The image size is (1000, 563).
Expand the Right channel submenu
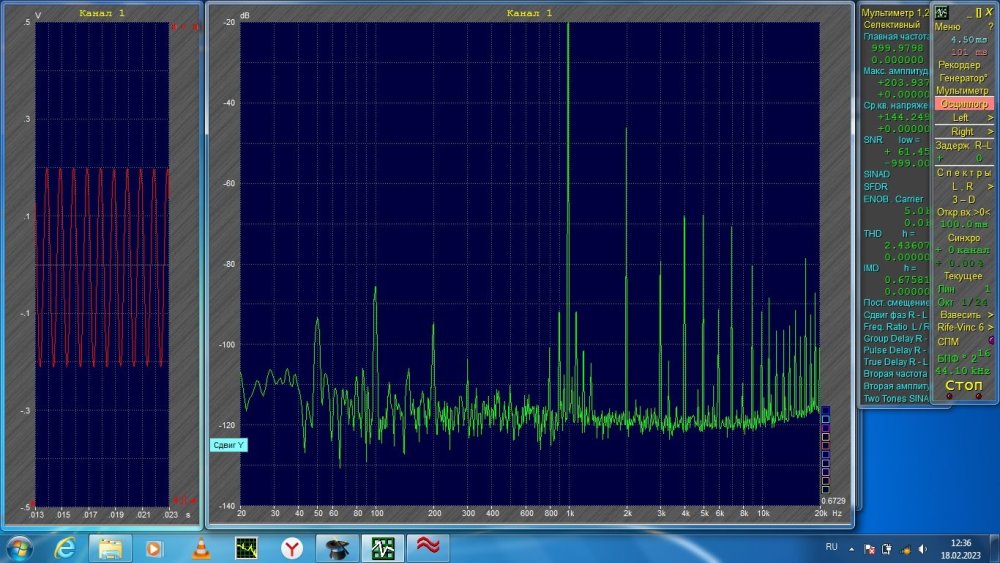tap(964, 131)
